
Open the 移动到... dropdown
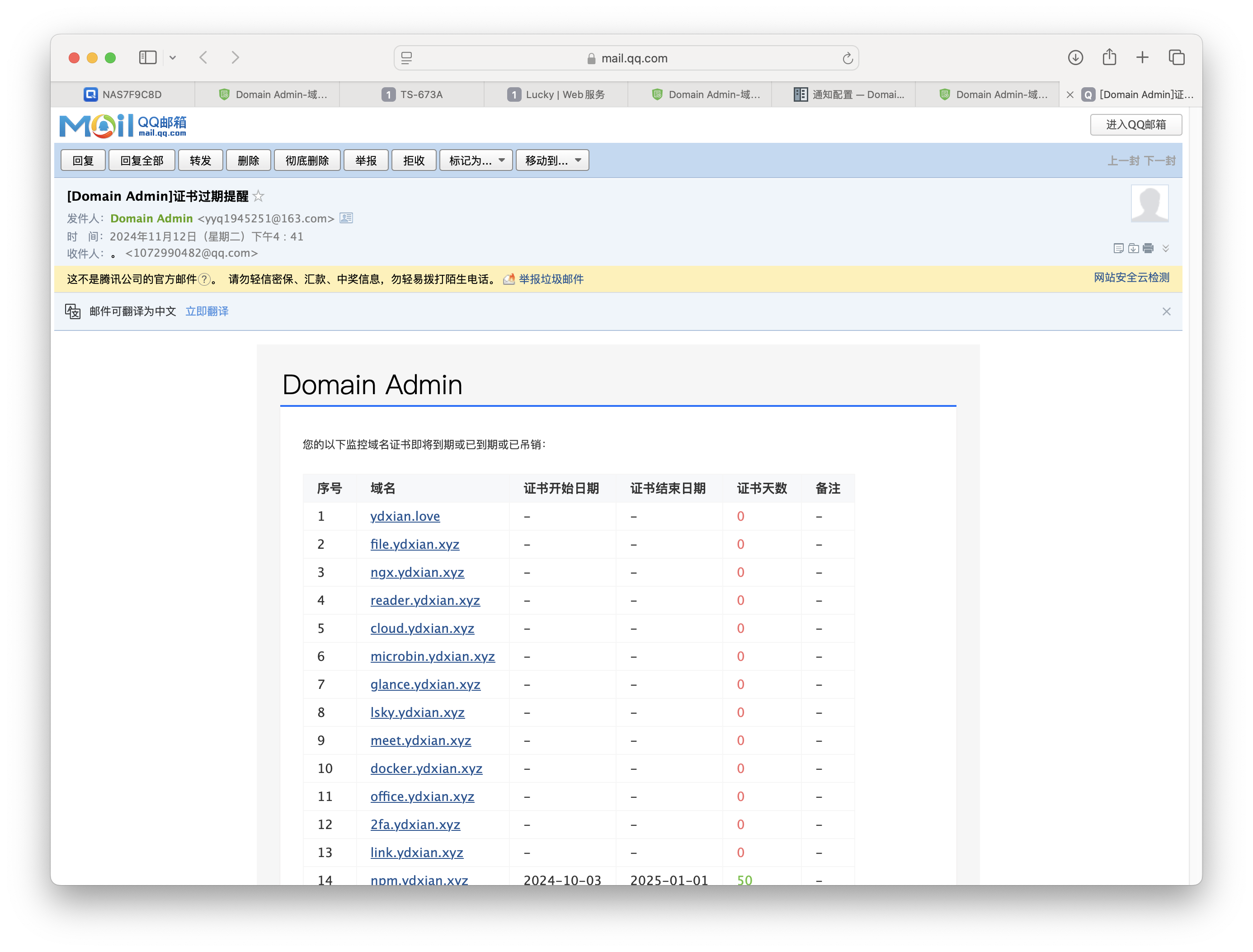pos(552,160)
